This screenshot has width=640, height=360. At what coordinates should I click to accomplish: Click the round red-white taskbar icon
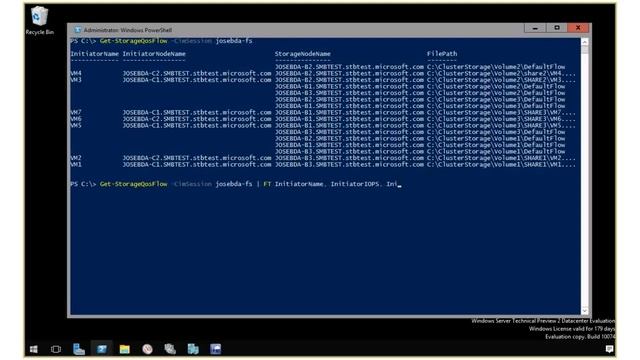click(147, 349)
